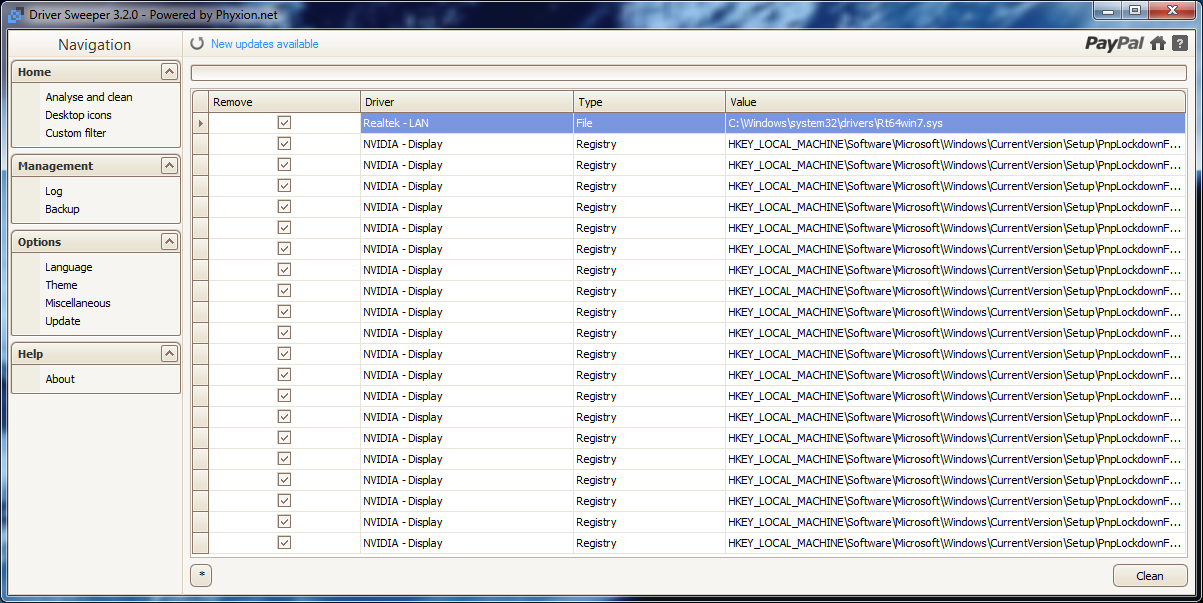Go to the home page icon
1203x603 pixels.
1158,43
